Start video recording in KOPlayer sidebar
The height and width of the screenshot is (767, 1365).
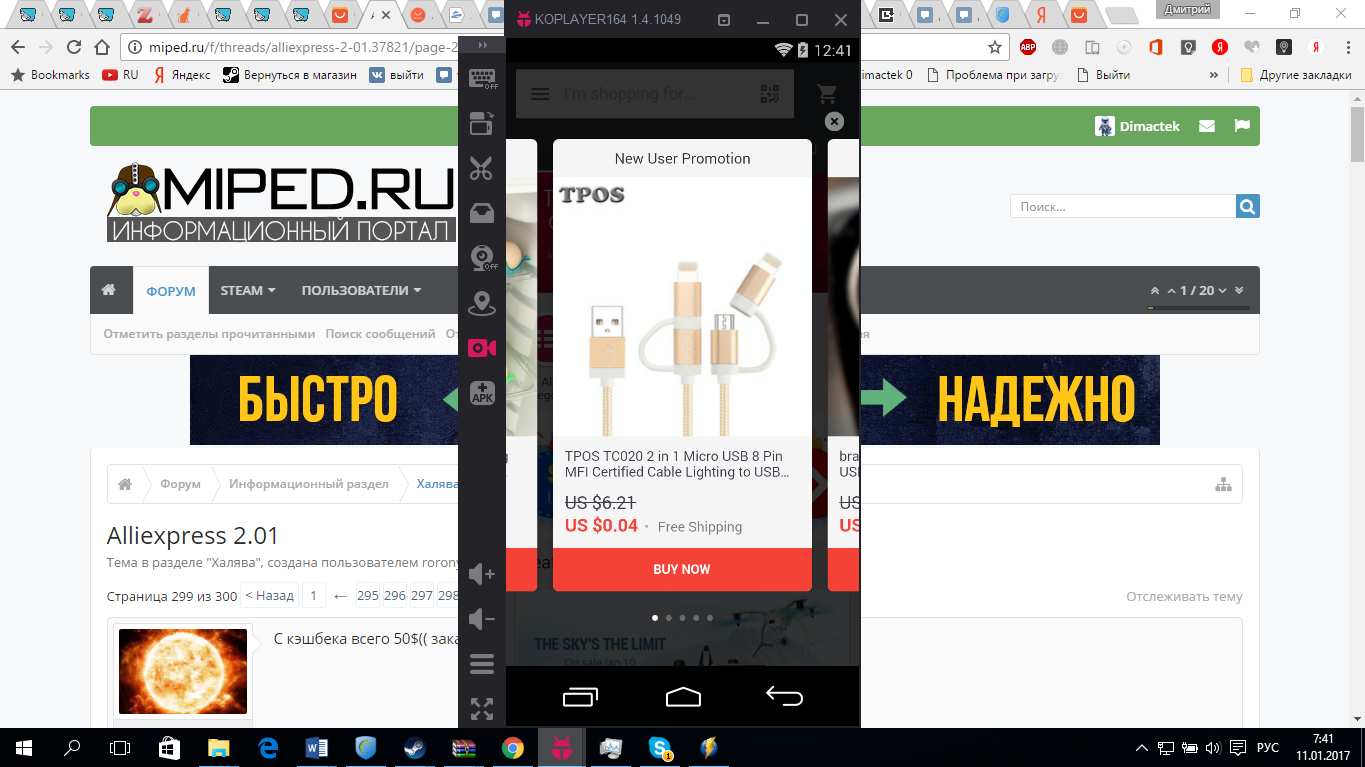coord(482,347)
